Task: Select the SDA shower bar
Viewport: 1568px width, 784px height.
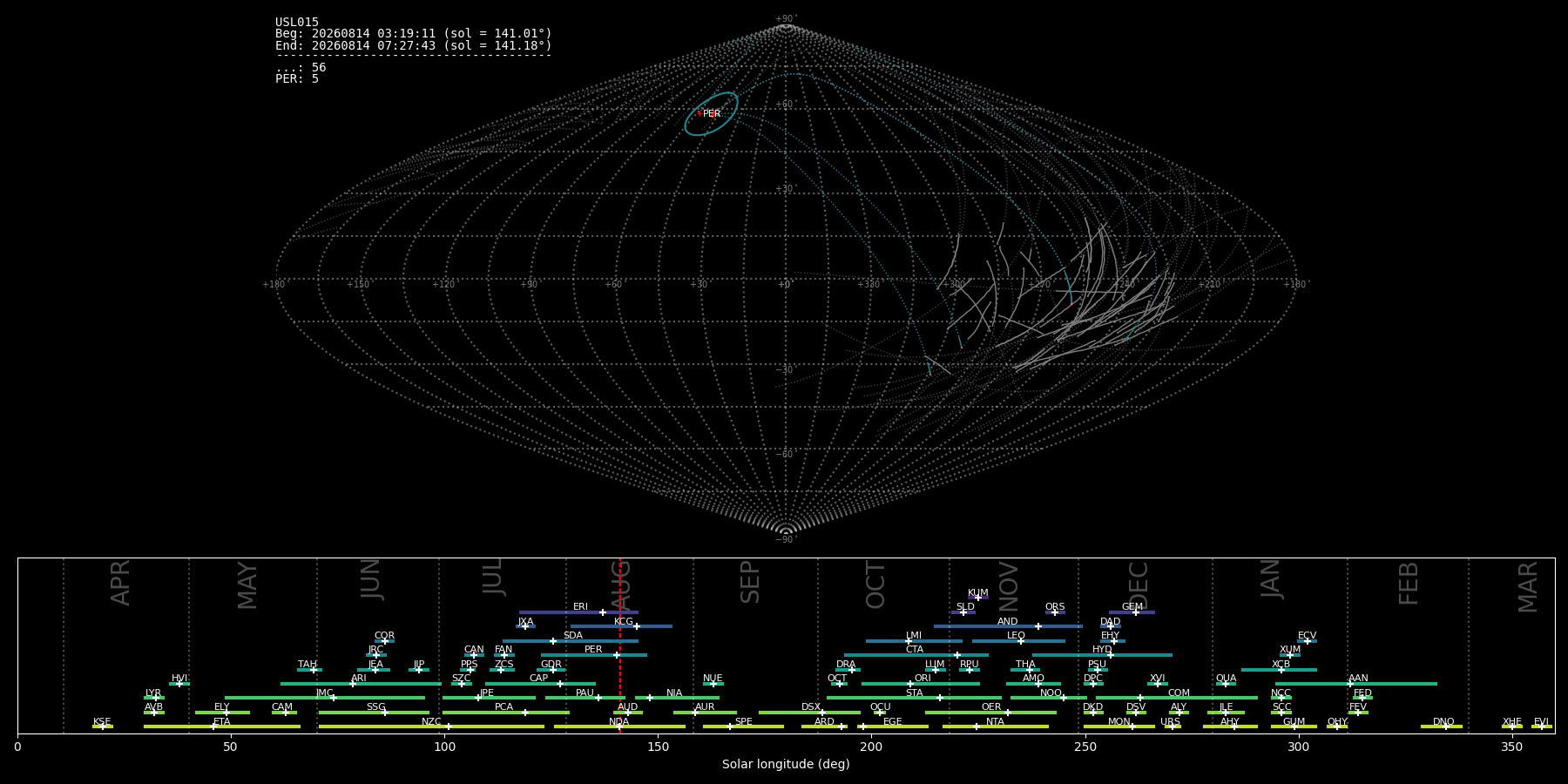Action: click(x=571, y=641)
